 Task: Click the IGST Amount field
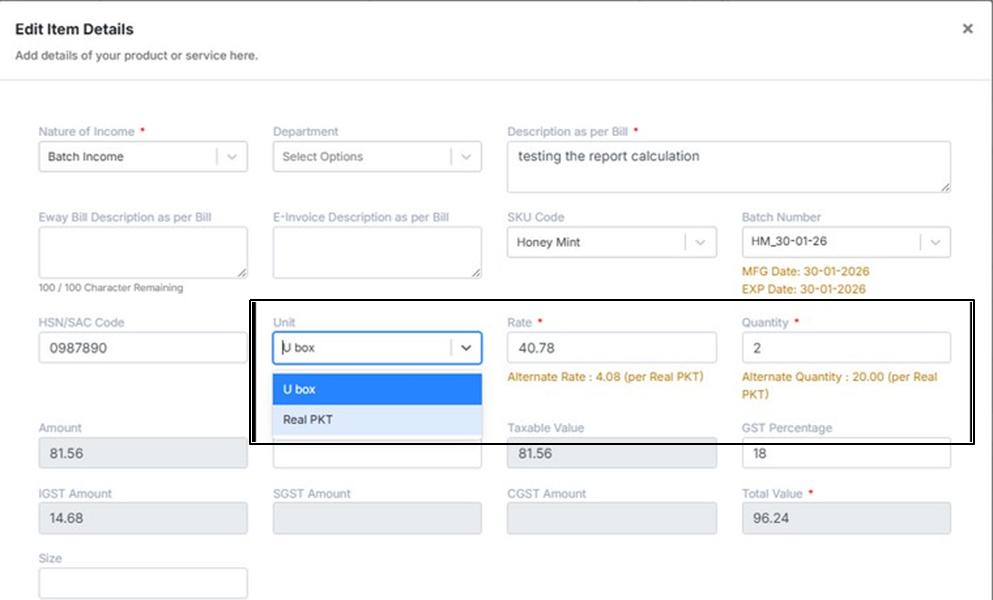coord(143,518)
